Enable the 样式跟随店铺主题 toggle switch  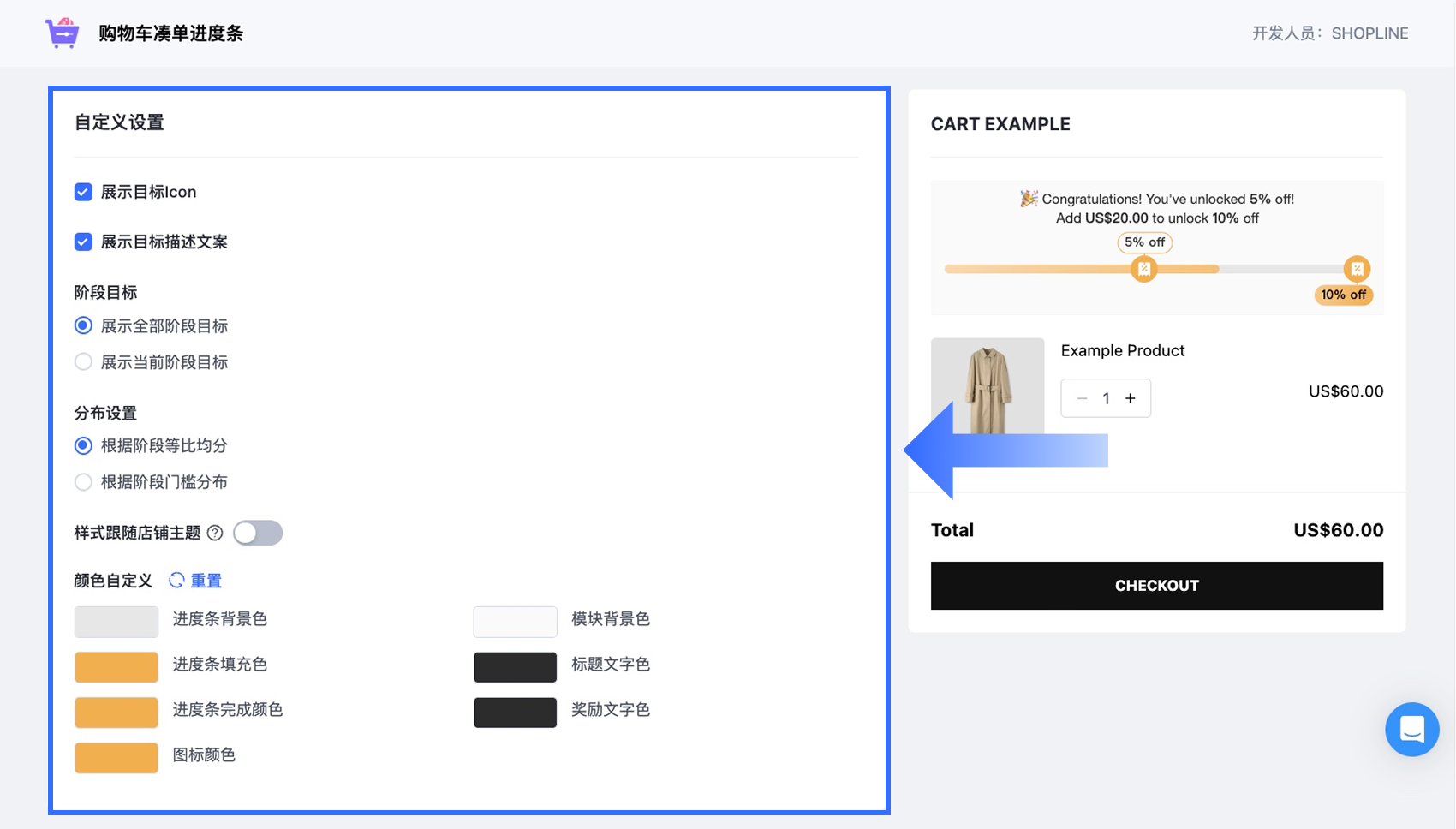258,533
